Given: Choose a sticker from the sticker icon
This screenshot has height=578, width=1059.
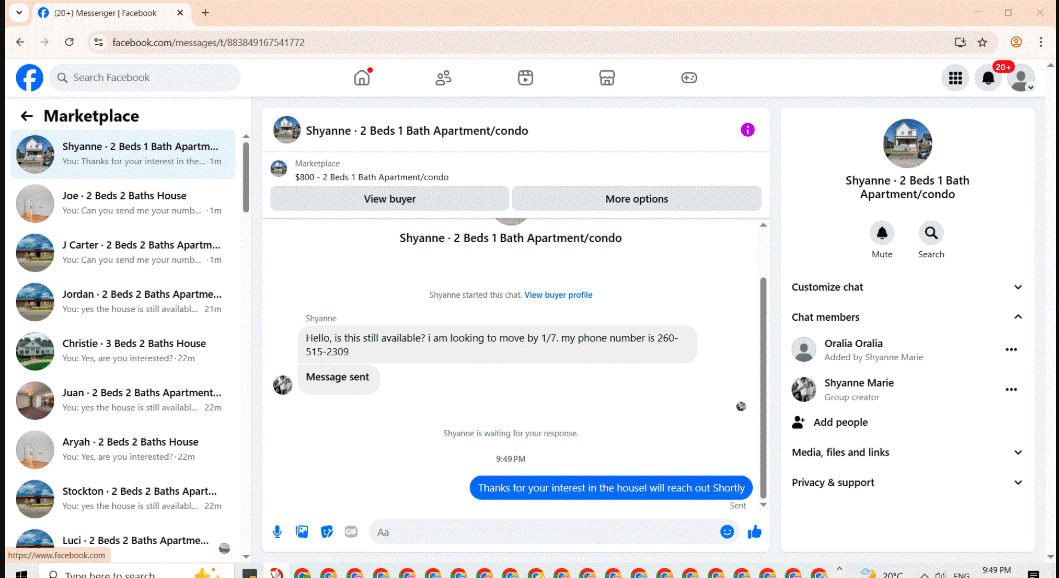Looking at the screenshot, I should tap(327, 532).
